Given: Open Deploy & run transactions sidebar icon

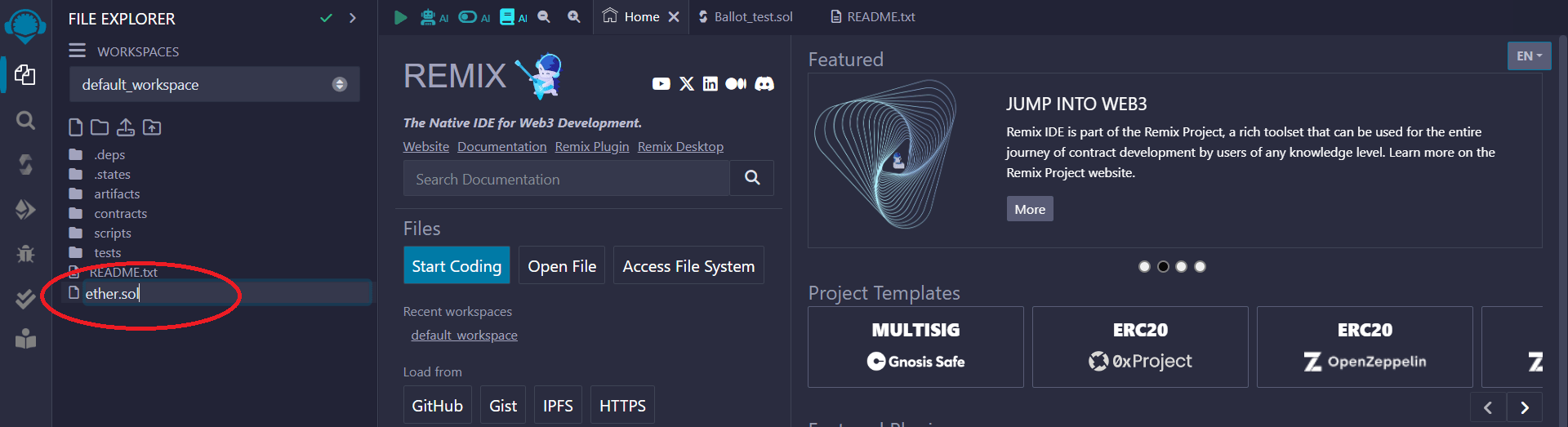Looking at the screenshot, I should [x=25, y=210].
